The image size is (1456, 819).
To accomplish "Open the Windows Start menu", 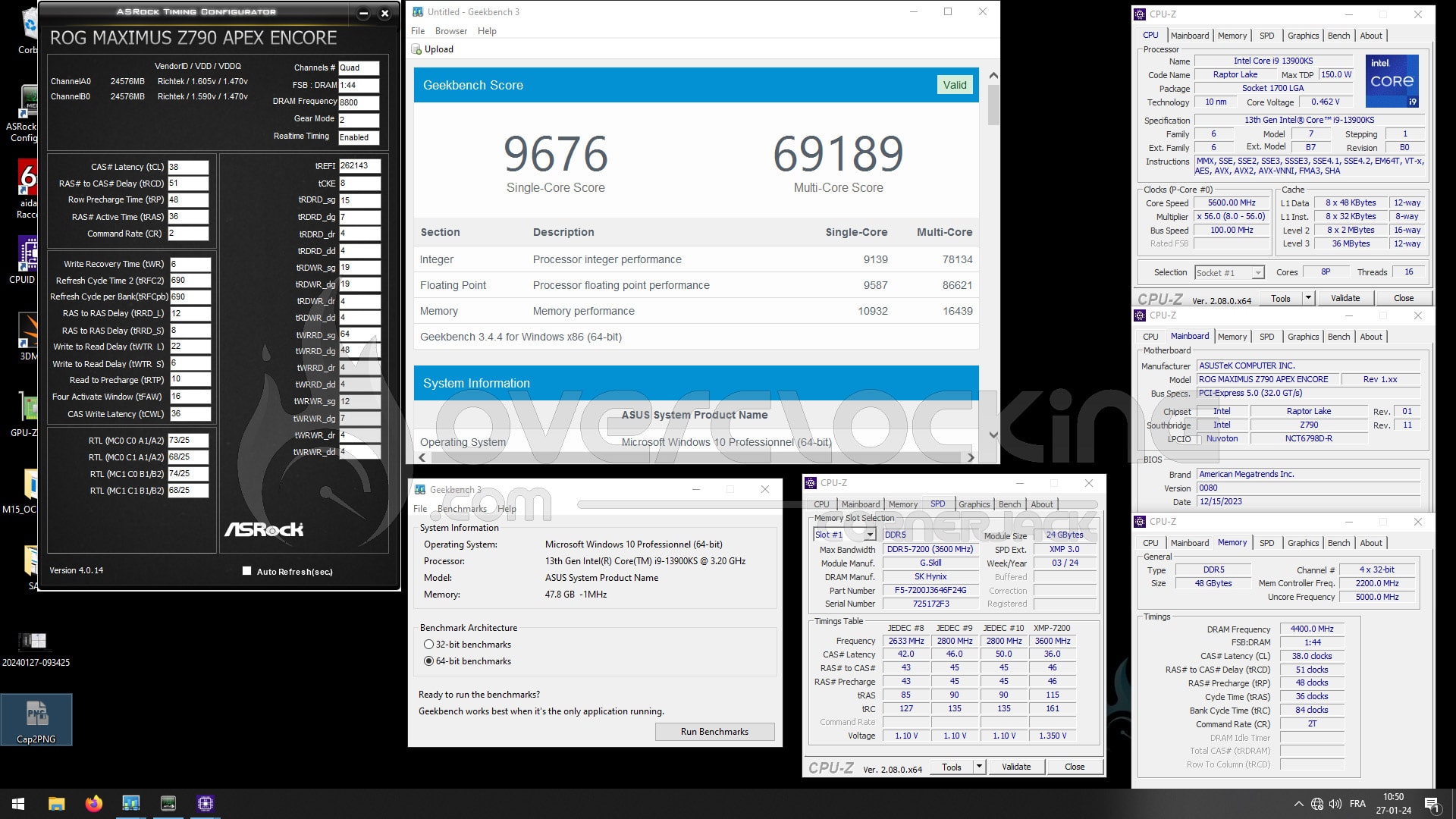I will (18, 804).
